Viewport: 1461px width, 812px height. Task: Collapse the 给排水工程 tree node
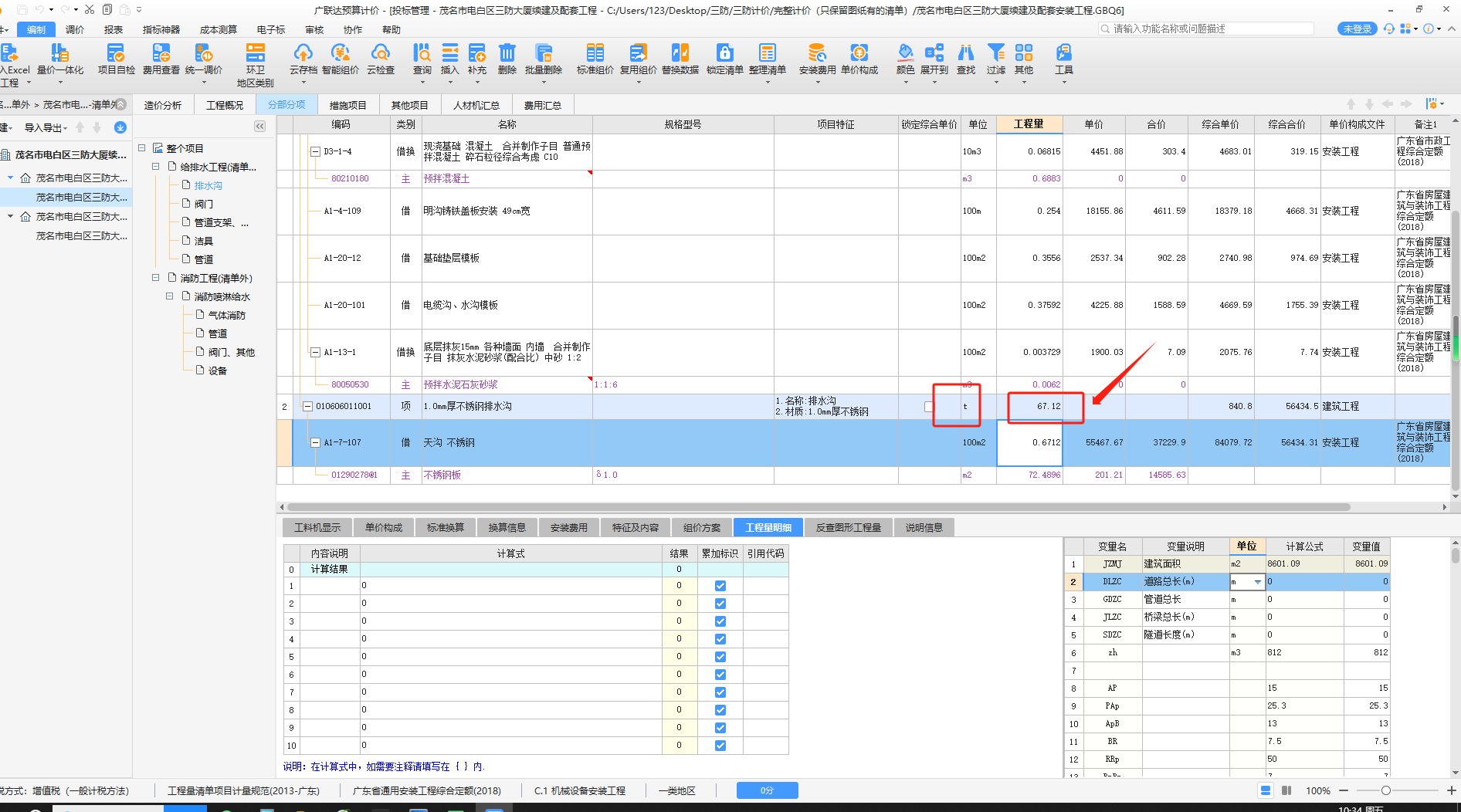point(156,166)
